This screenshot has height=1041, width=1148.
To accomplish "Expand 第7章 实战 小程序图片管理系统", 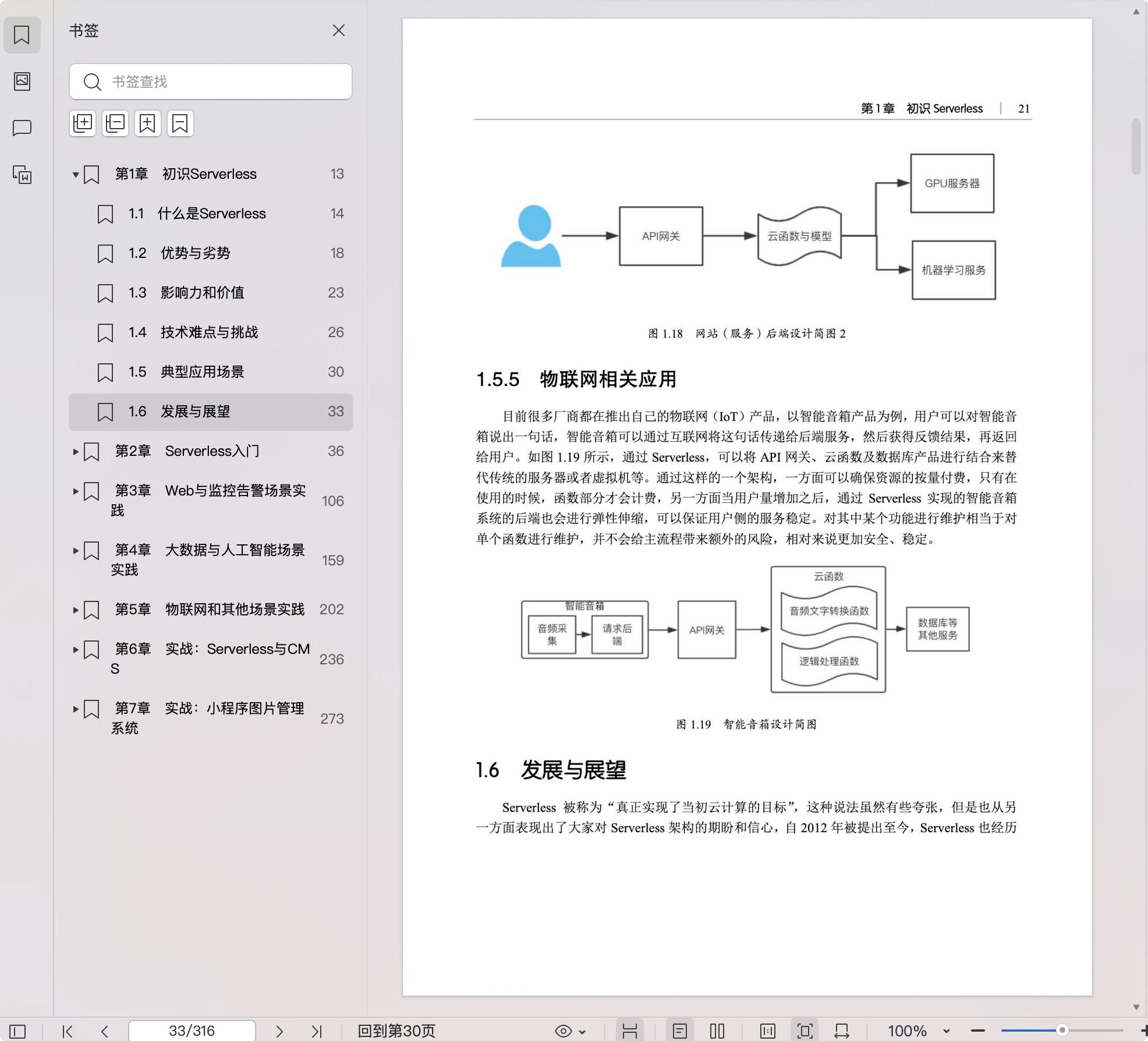I will tap(75, 709).
